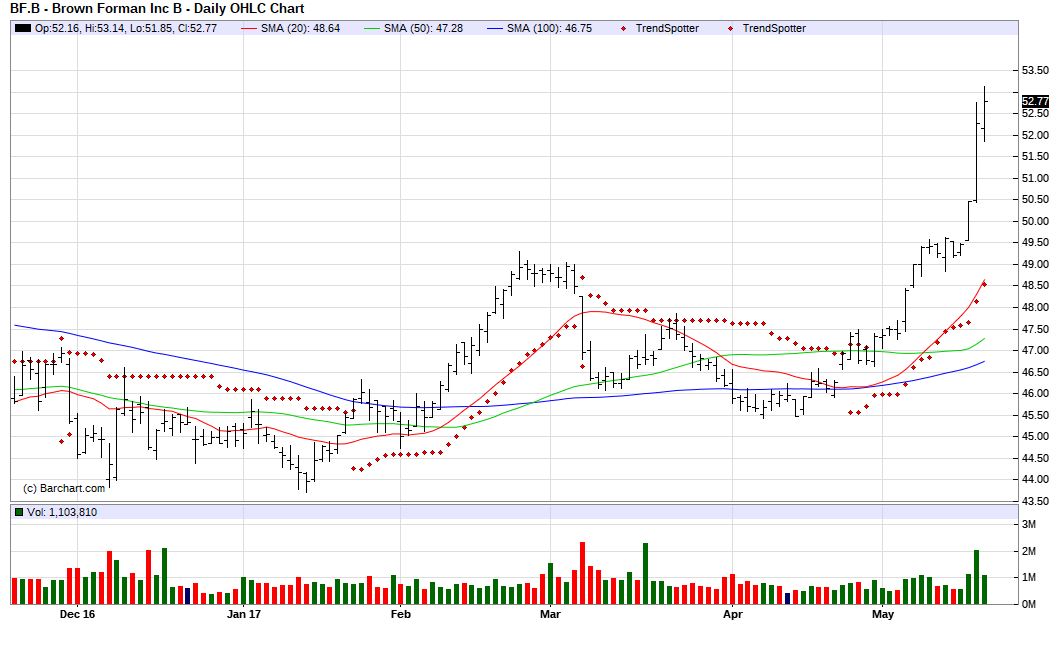Screen dimensions: 1060x645
Task: Click the 'Dec 16' date axis label
Action: point(77,615)
